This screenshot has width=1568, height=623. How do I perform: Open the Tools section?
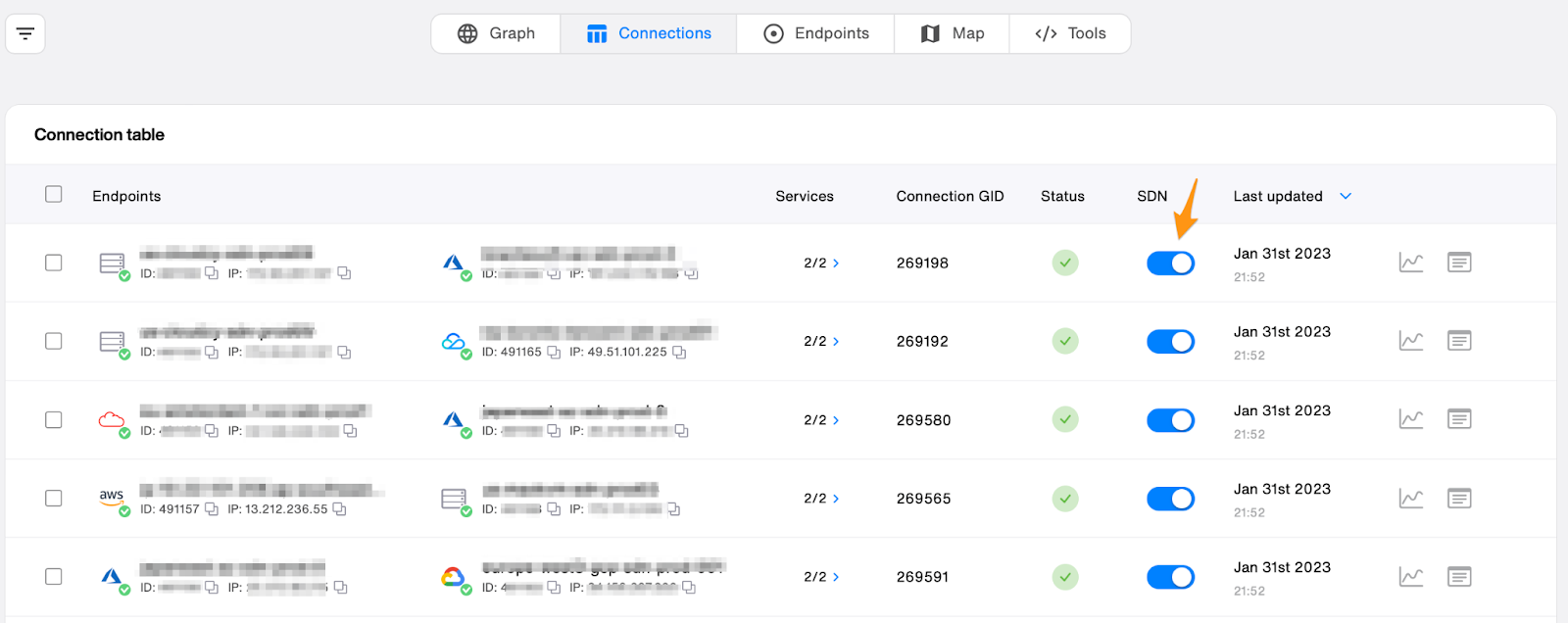[1070, 33]
